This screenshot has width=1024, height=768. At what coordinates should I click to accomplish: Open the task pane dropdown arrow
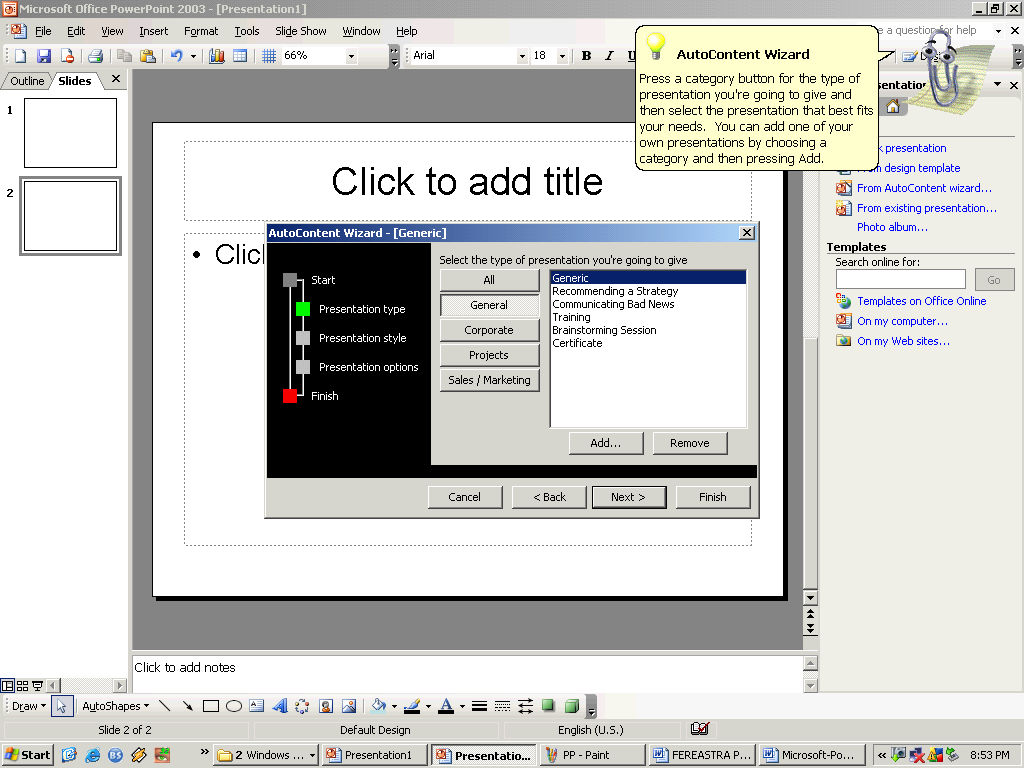pyautogui.click(x=997, y=84)
